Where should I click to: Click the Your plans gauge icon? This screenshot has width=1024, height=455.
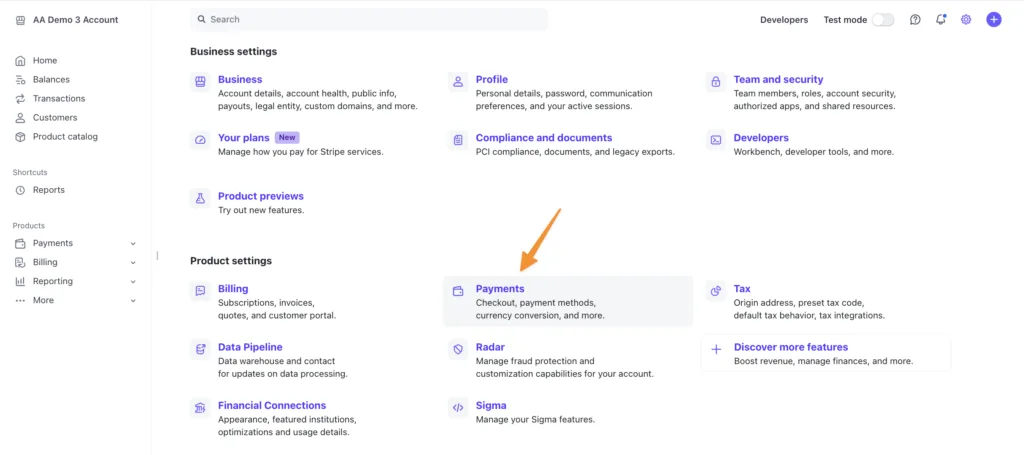[200, 140]
